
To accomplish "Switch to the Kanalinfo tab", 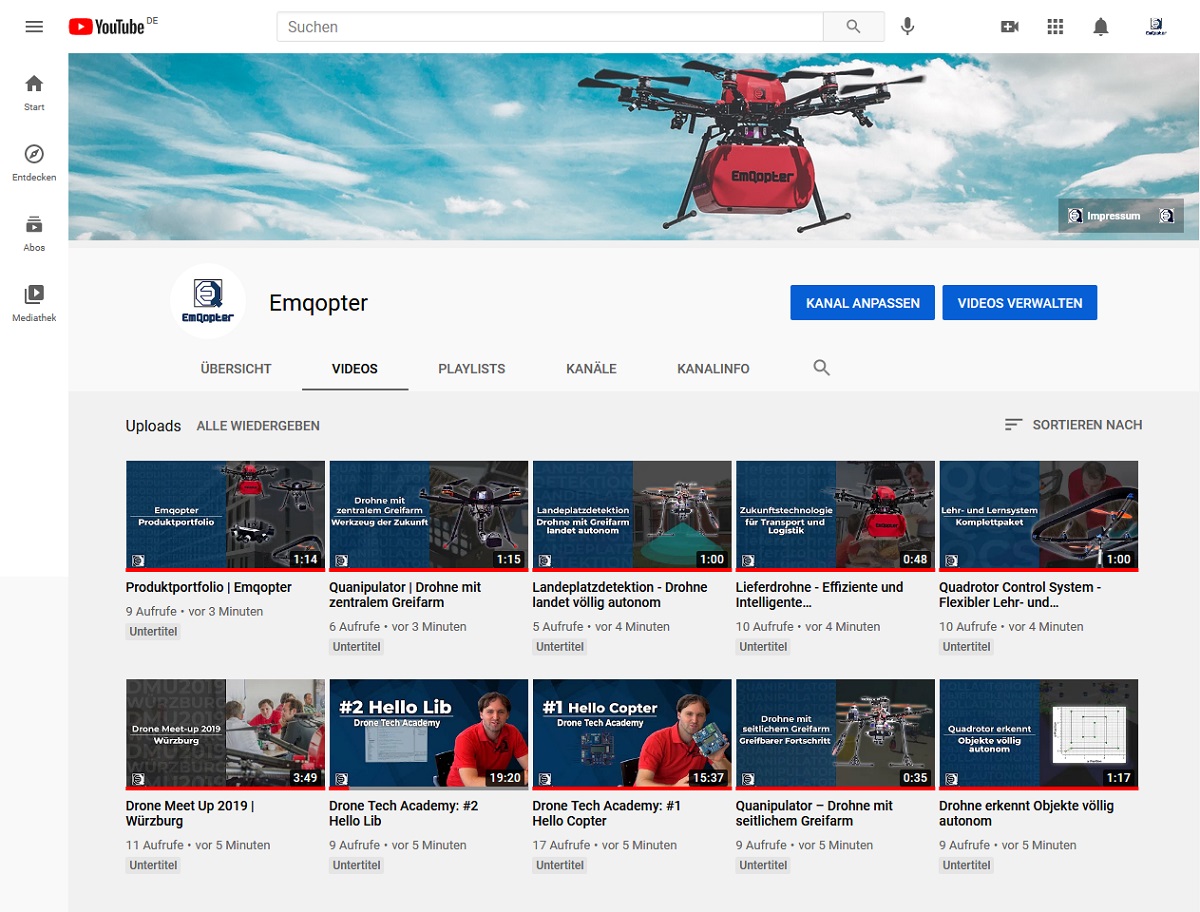I will 713,369.
